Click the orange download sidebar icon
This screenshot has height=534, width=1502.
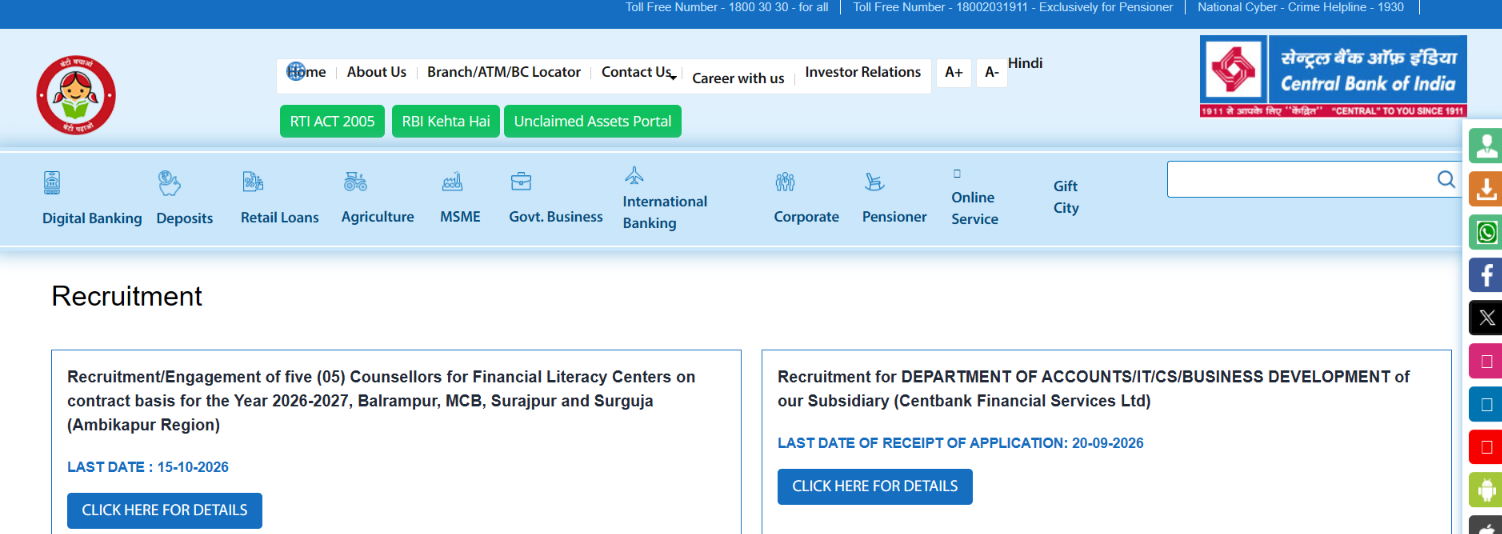click(x=1486, y=189)
